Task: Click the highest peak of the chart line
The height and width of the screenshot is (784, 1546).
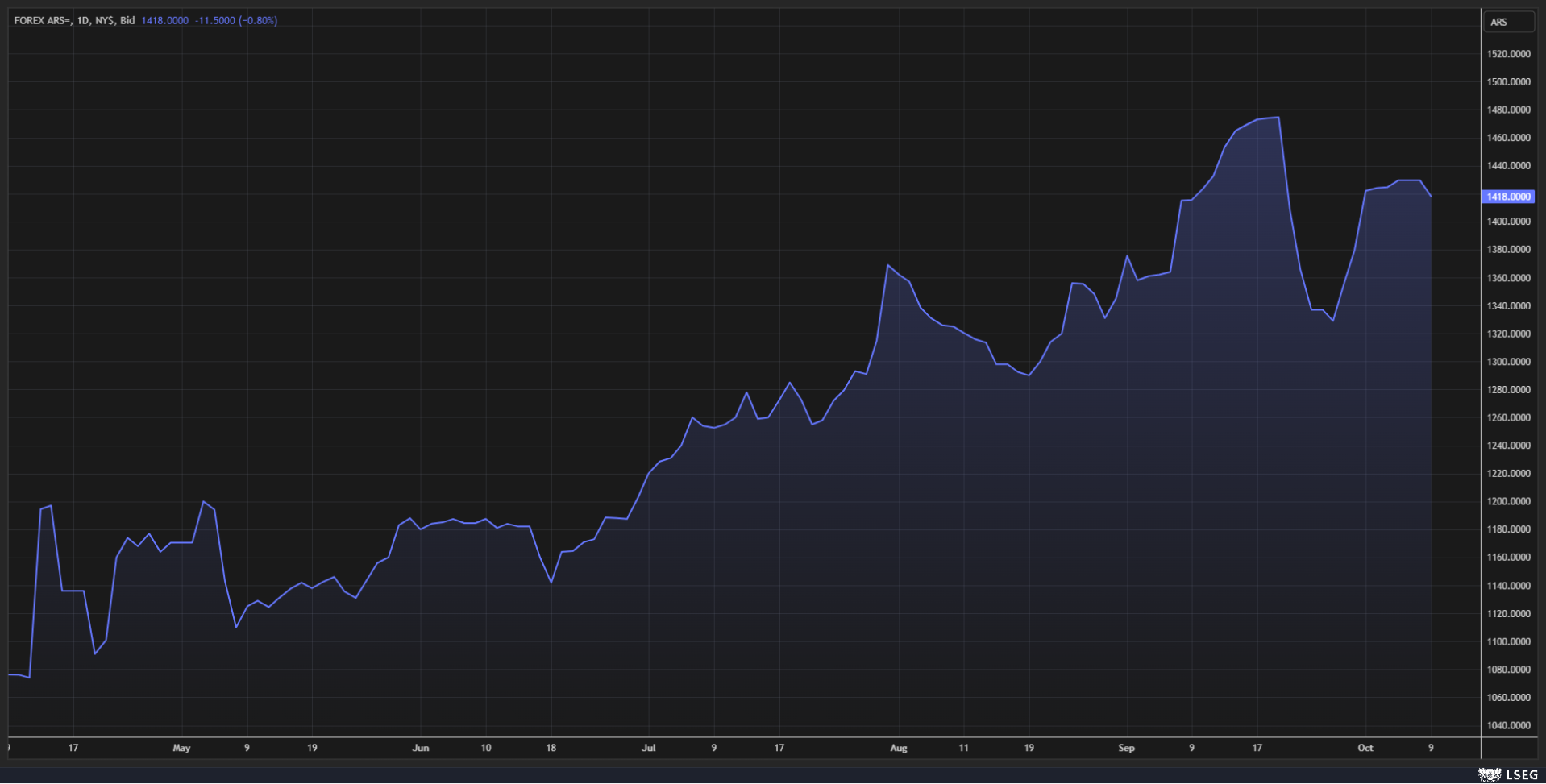Action: tap(1278, 118)
